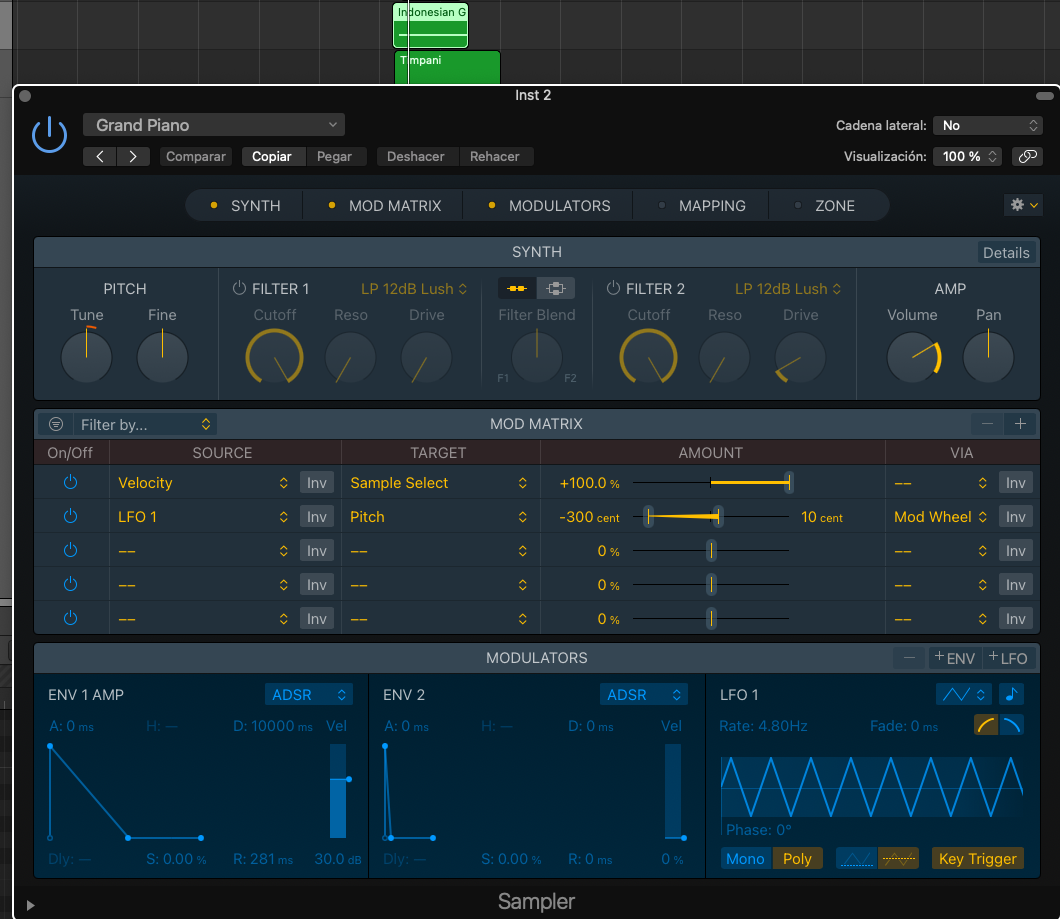Select the series filter routing icon
Image resolution: width=1060 pixels, height=919 pixels.
[x=517, y=289]
